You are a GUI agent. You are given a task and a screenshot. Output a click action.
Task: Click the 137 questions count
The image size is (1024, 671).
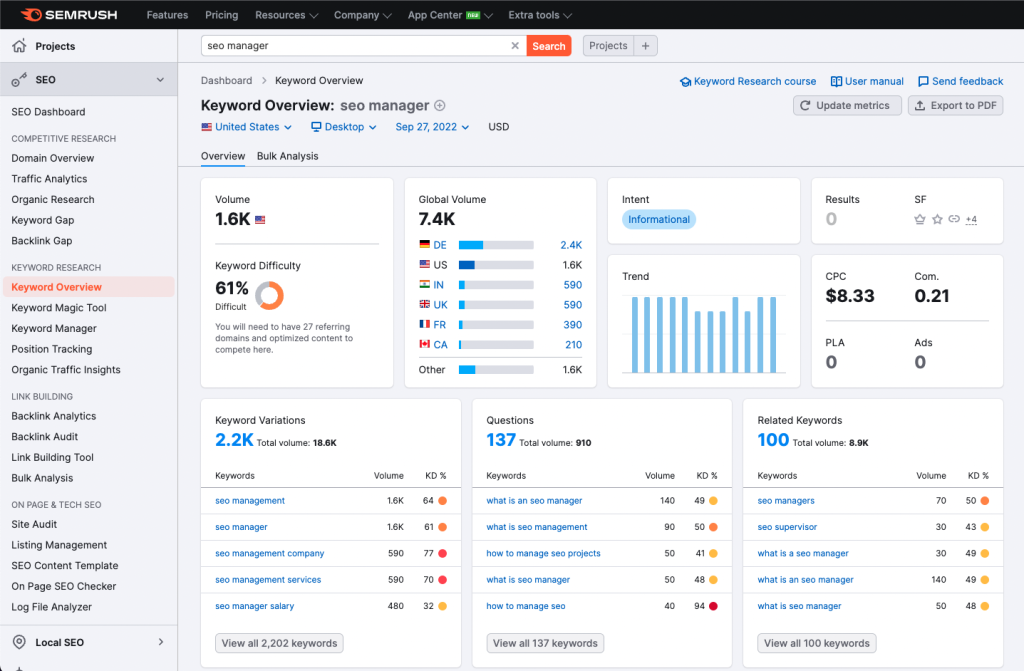click(501, 440)
